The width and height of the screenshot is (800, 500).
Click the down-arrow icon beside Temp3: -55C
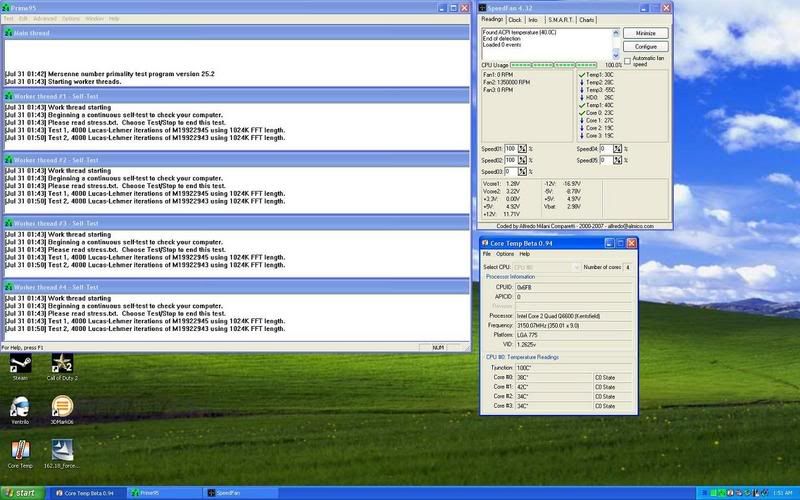tap(582, 90)
